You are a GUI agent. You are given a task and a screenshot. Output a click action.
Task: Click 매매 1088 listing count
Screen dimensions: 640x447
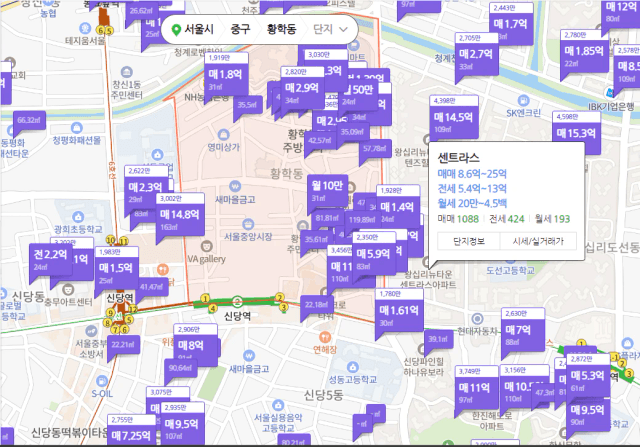pyautogui.click(x=458, y=219)
